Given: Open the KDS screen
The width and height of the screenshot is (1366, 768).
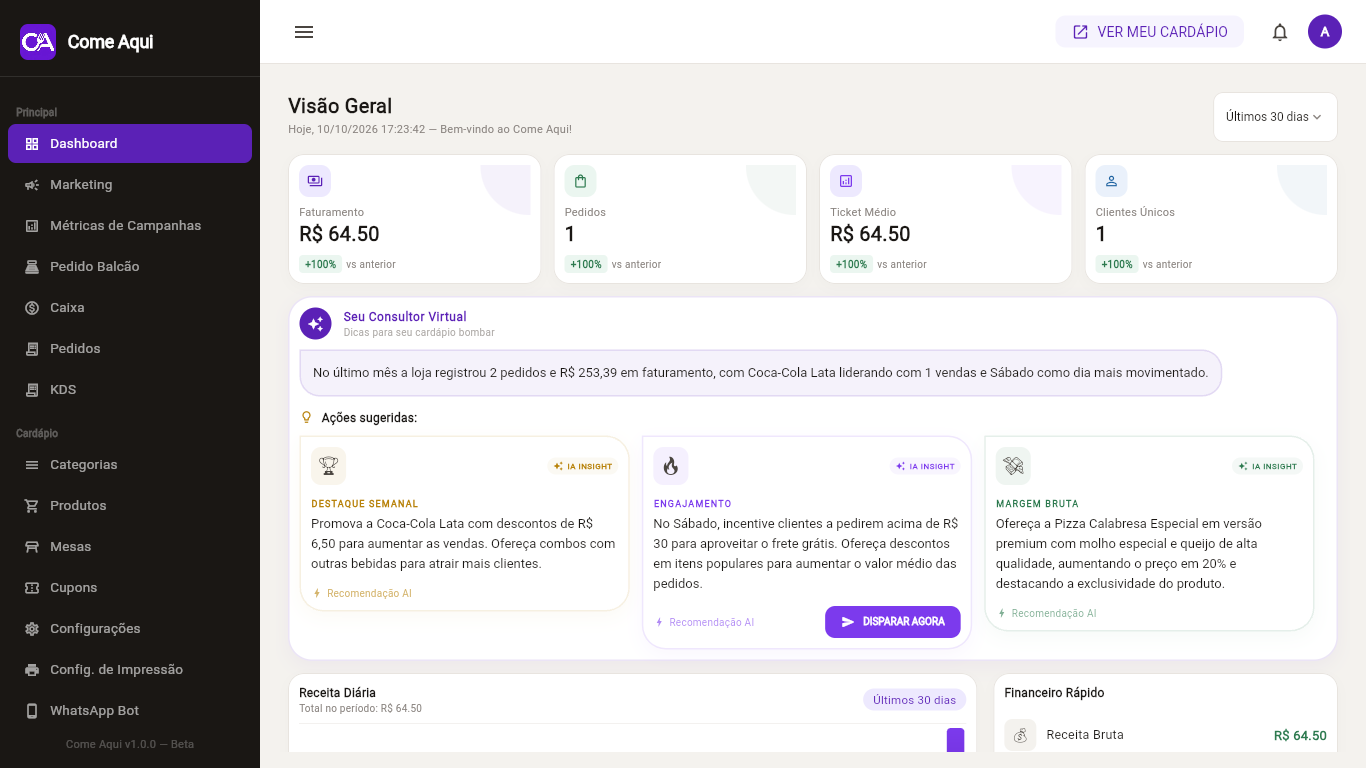Looking at the screenshot, I should tap(130, 389).
